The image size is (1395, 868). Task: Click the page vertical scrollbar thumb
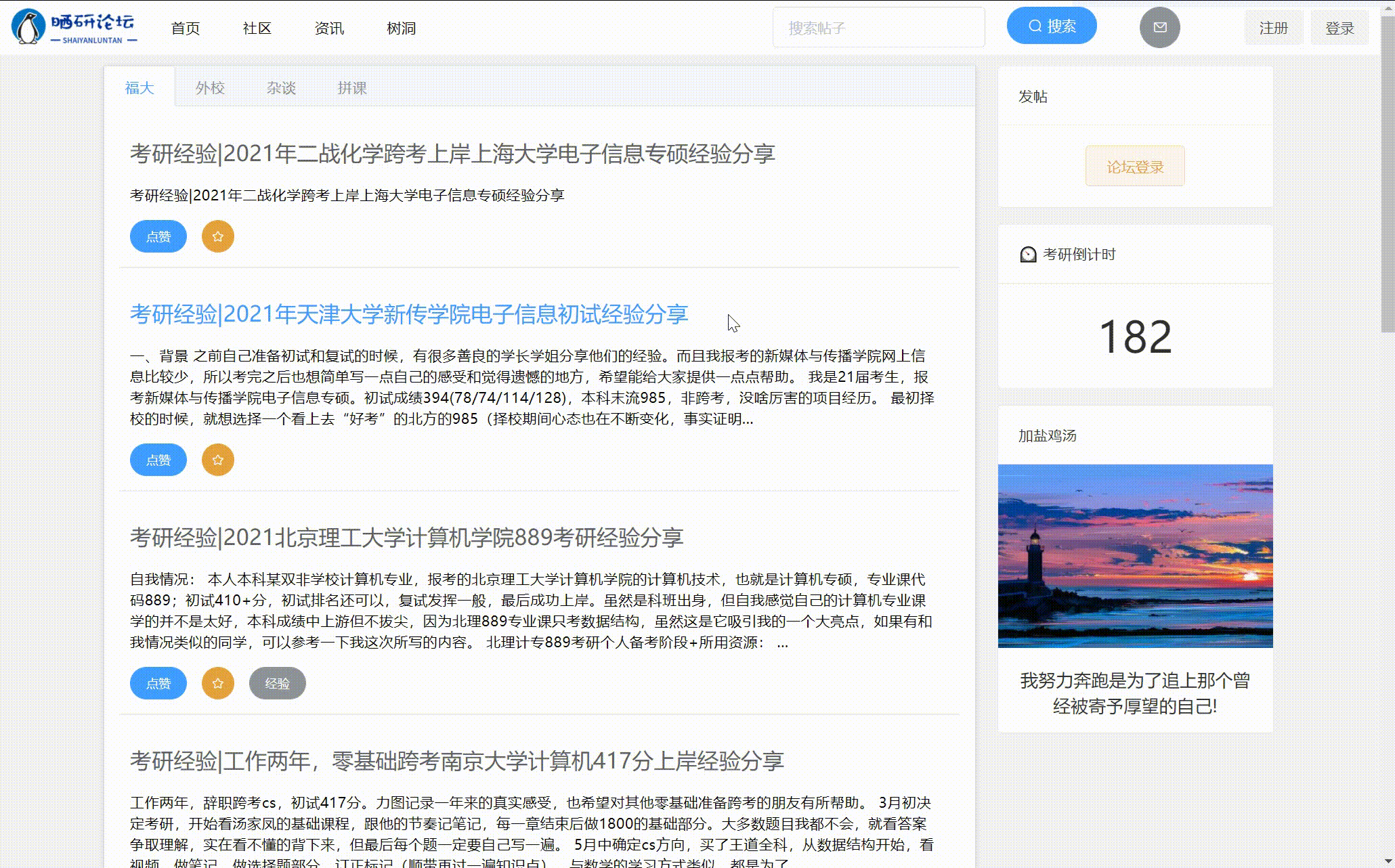coord(1388,175)
